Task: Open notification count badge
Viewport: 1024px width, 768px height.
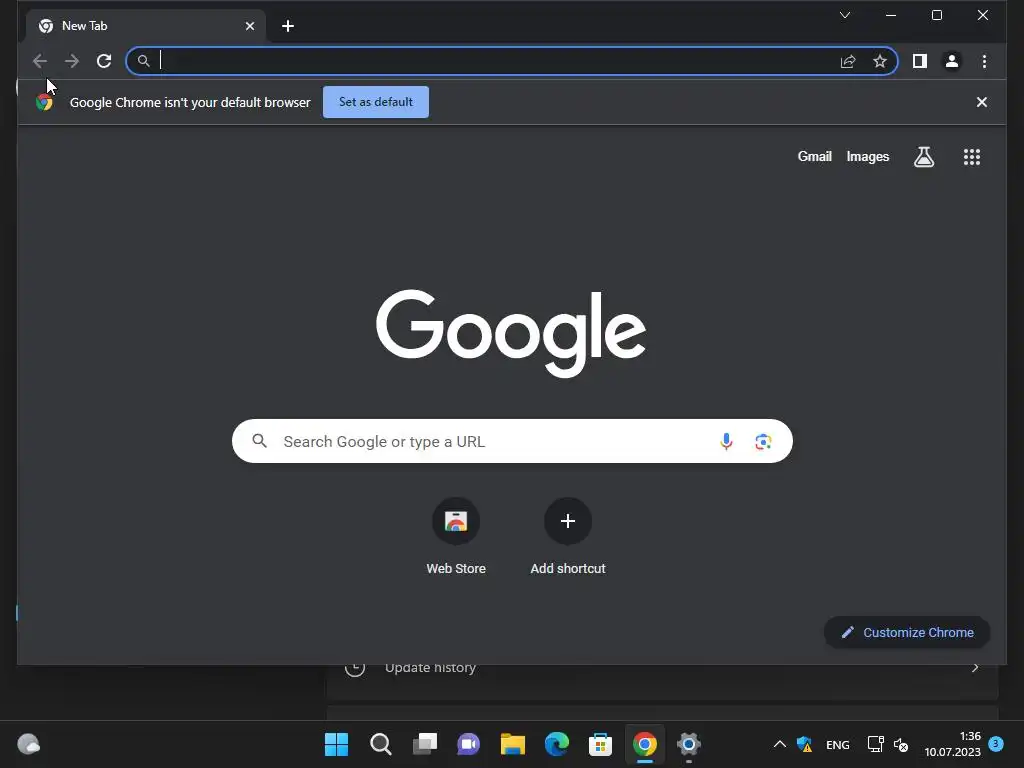Action: 996,743
